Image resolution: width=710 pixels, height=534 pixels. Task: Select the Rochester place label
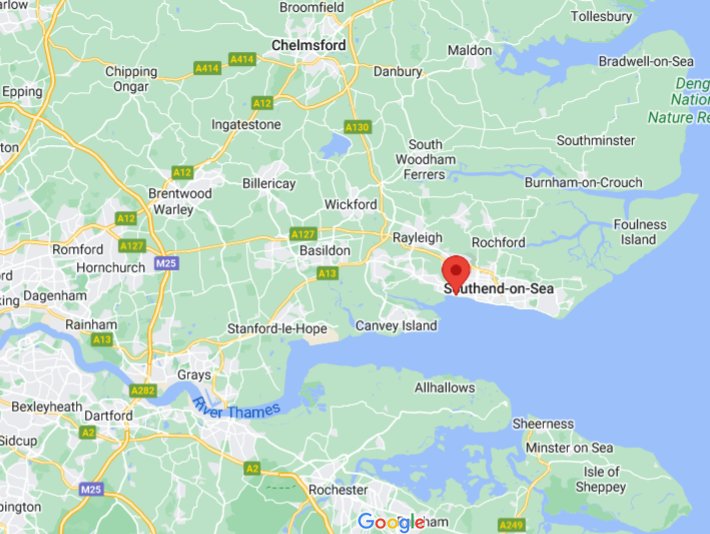pos(338,490)
